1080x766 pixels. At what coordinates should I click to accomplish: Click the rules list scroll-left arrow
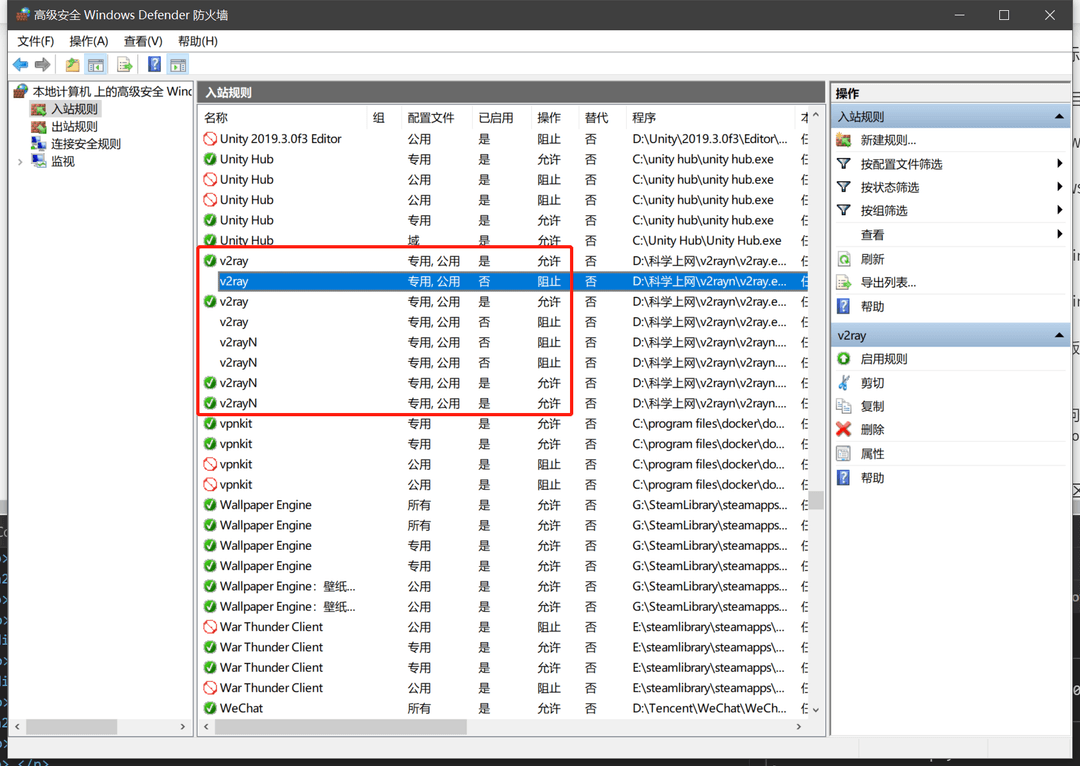tap(207, 727)
